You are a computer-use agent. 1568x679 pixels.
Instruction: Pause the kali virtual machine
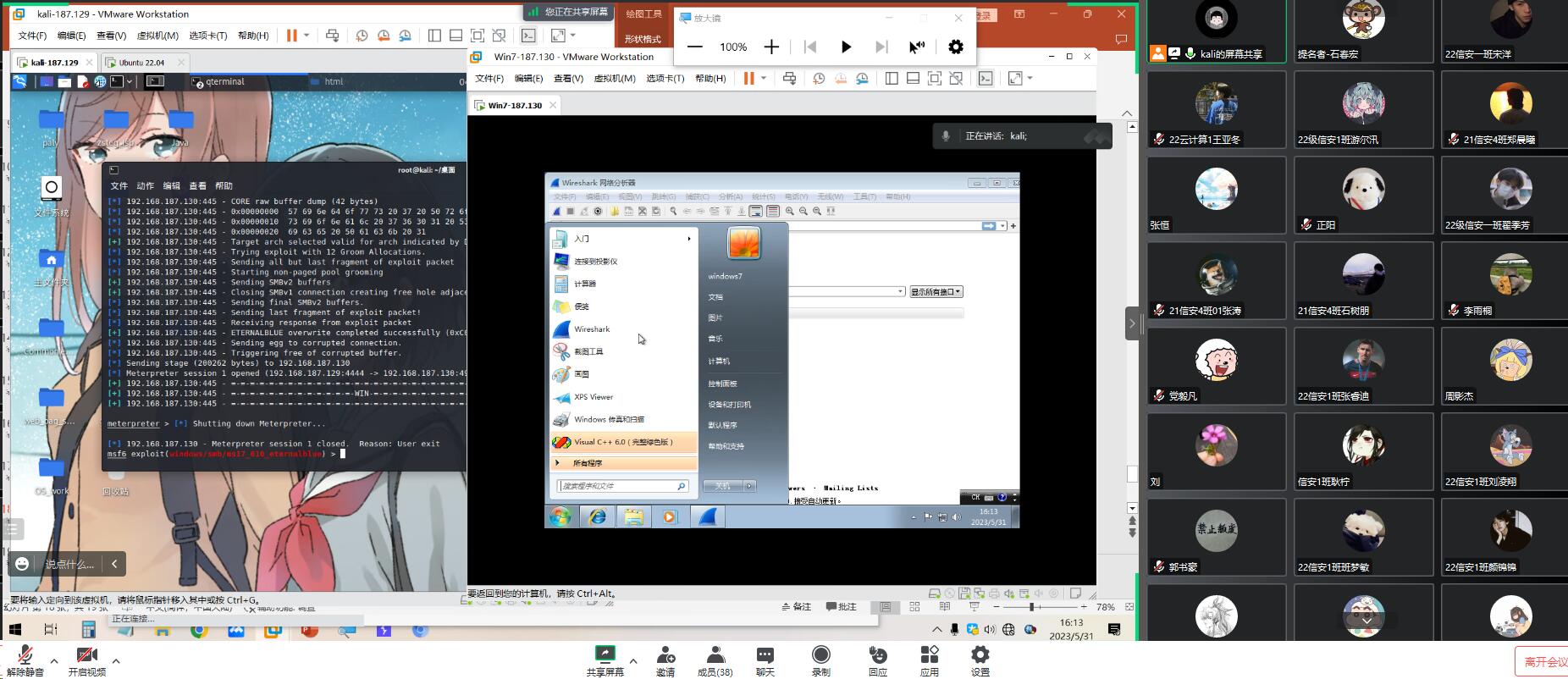coord(291,36)
